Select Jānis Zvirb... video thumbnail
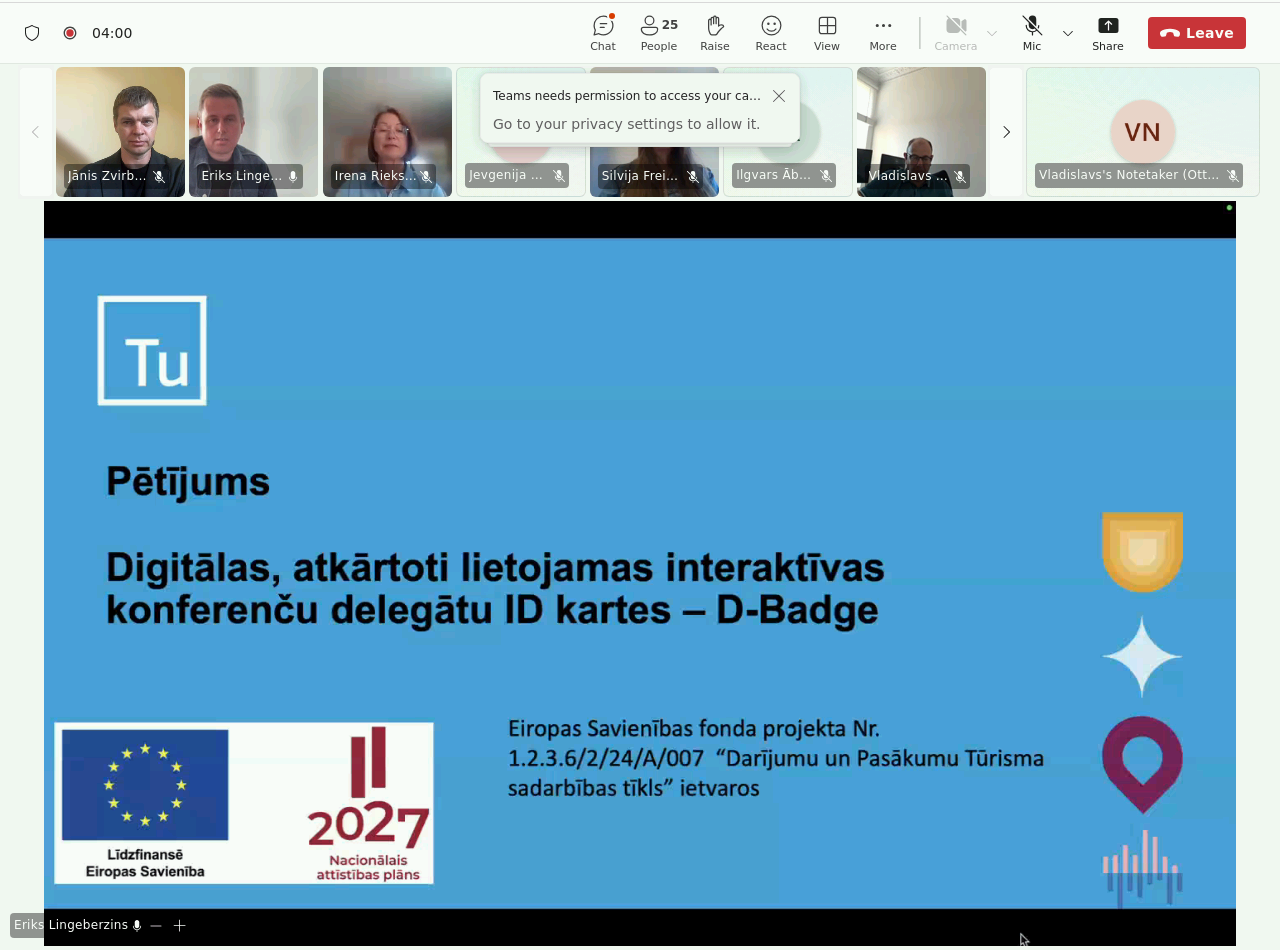The image size is (1280, 950). click(x=120, y=132)
